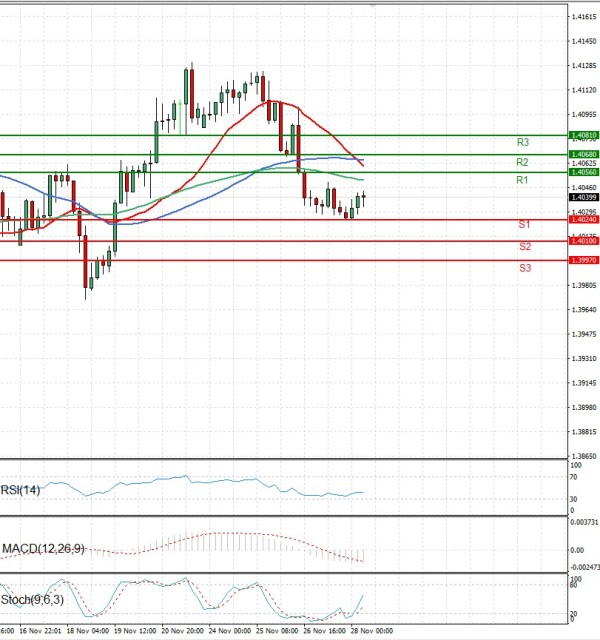The image size is (600, 640).
Task: Click the 1.41615 price scale label
Action: pos(583,17)
